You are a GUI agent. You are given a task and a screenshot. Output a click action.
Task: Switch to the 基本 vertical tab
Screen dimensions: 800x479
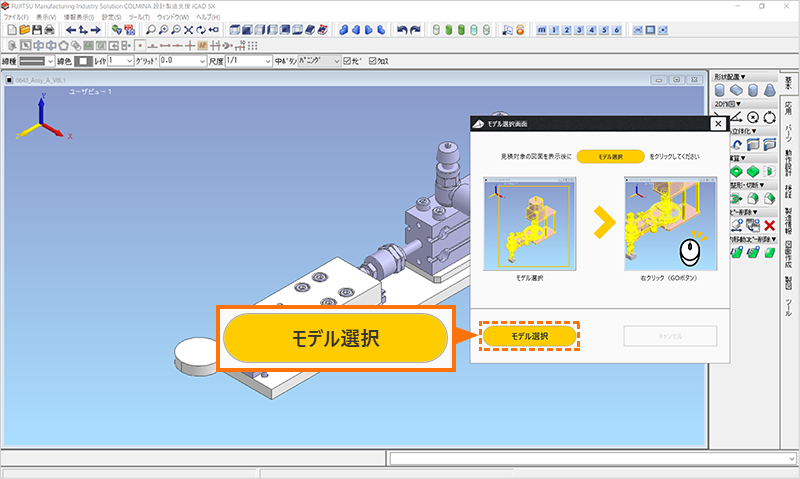789,83
